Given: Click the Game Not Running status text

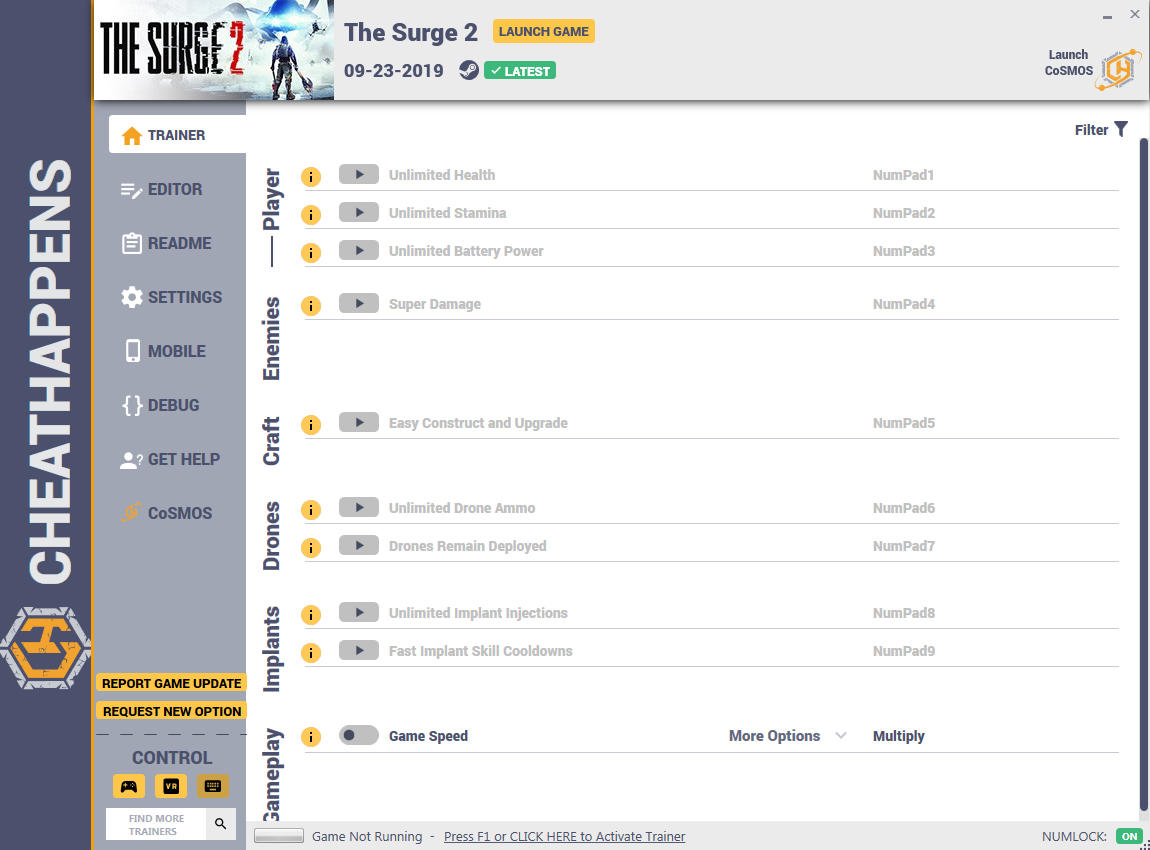Looking at the screenshot, I should tap(367, 837).
